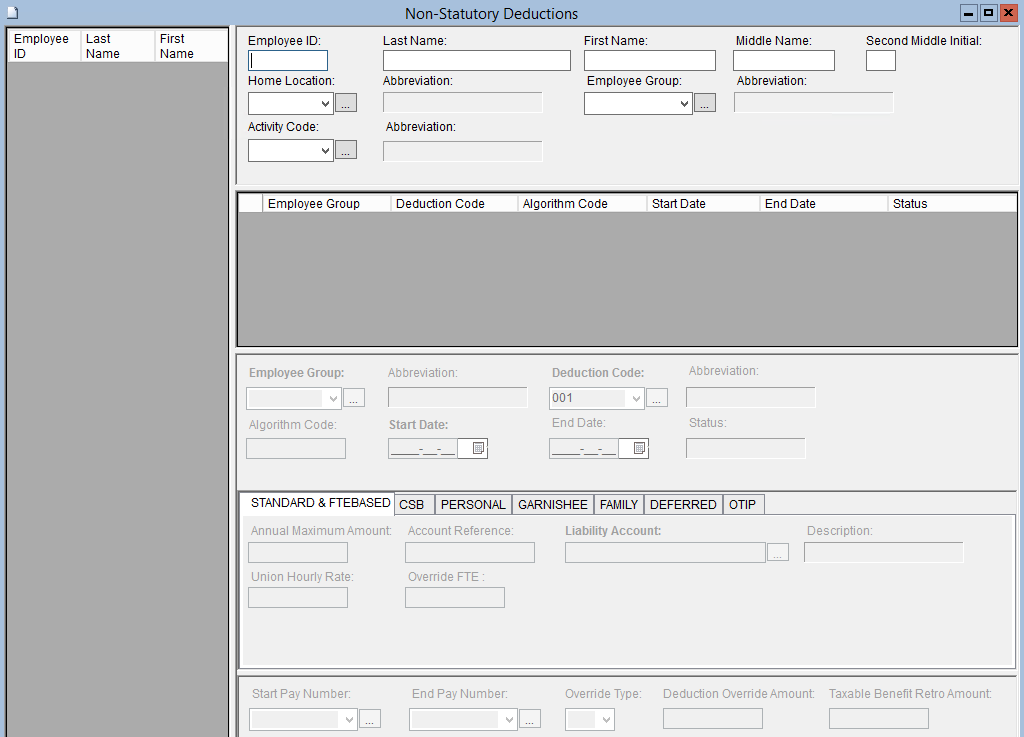Switch to the GARNISHEE tab
The image size is (1024, 737).
[x=552, y=505]
